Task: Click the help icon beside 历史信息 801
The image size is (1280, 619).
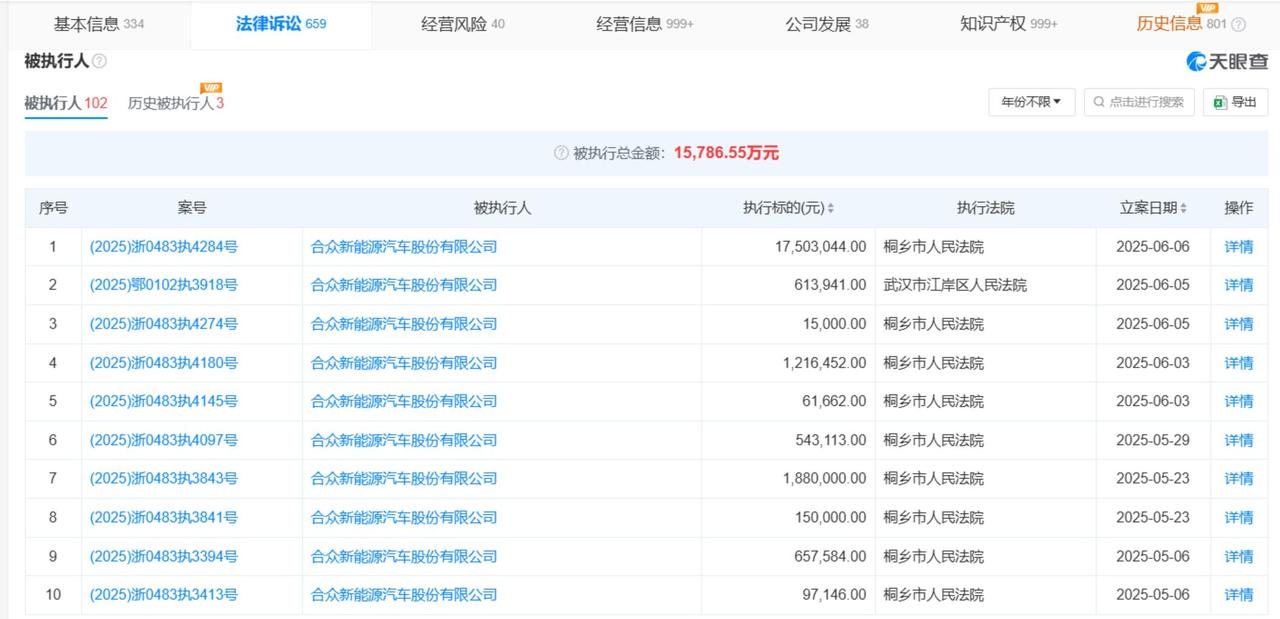Action: pyautogui.click(x=1239, y=25)
